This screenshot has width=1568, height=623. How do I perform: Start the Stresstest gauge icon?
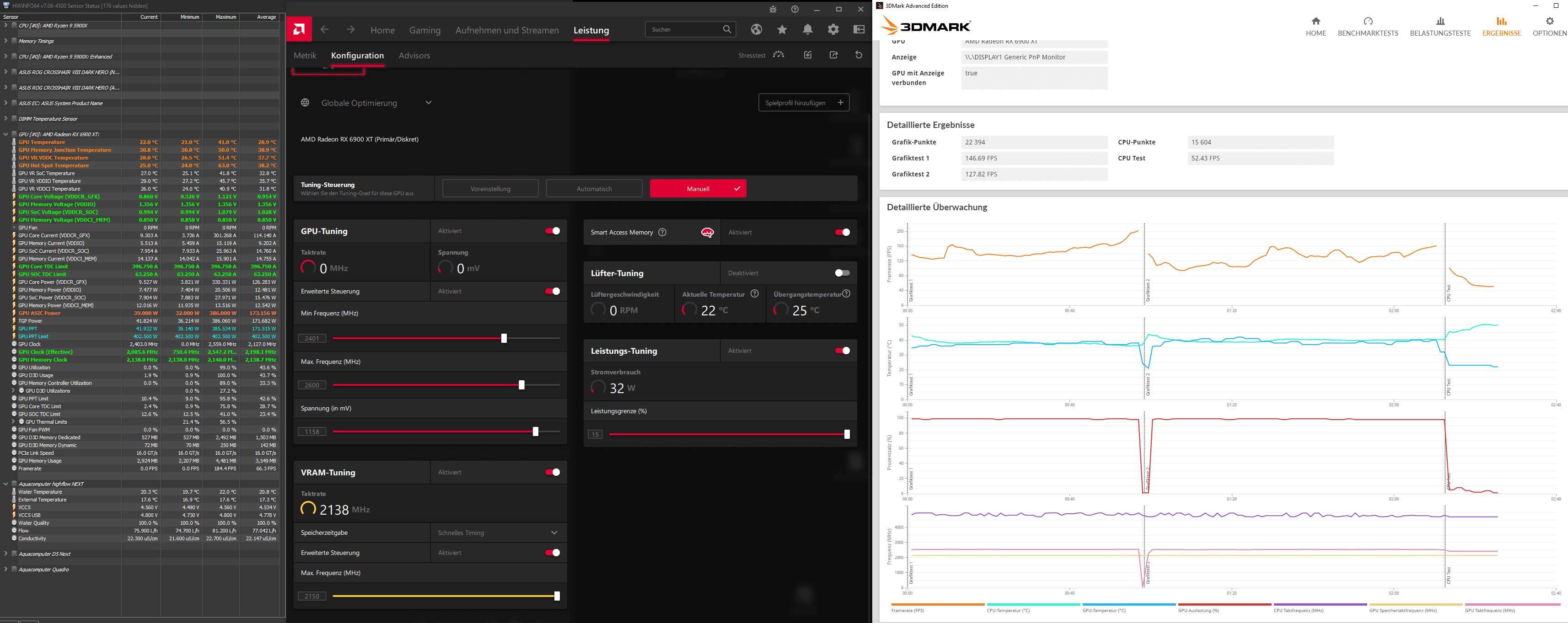point(779,55)
